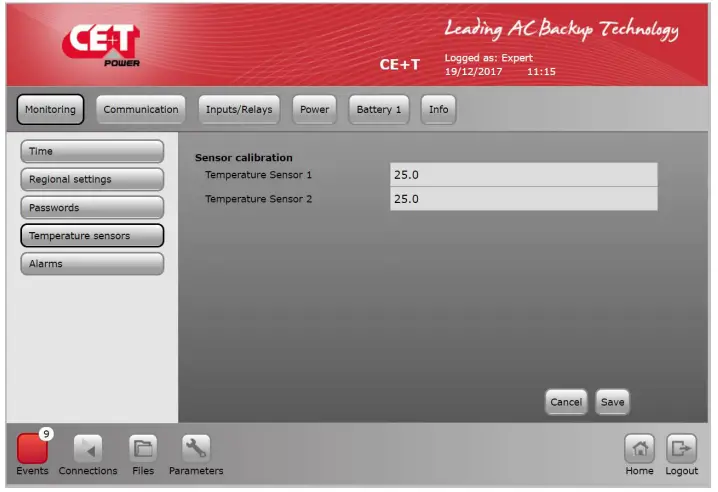Open the Info tab
The height and width of the screenshot is (492, 718).
[x=438, y=109]
